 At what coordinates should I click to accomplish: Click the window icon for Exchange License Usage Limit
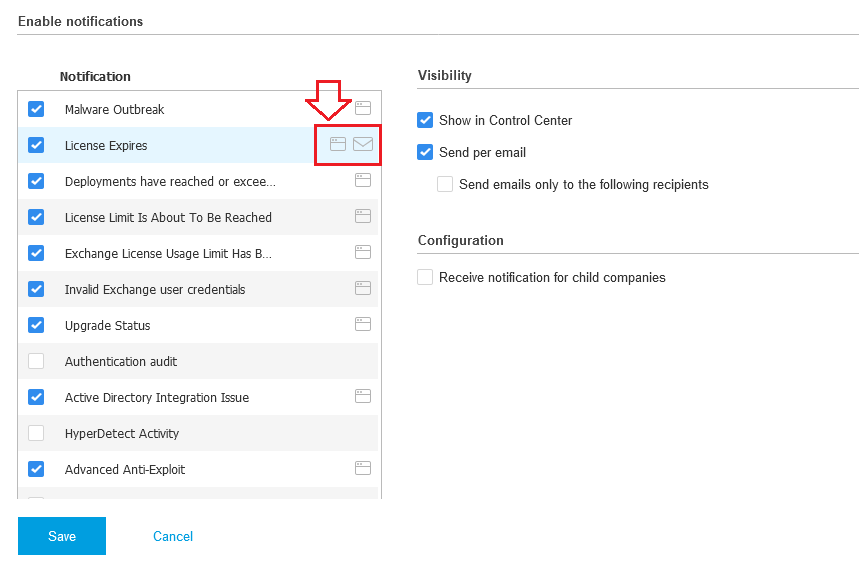tap(363, 252)
